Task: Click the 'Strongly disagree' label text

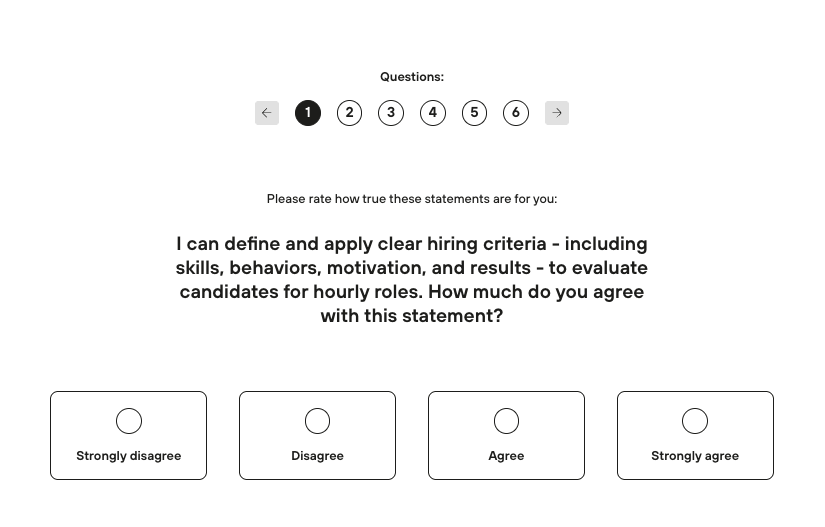Action: point(129,456)
